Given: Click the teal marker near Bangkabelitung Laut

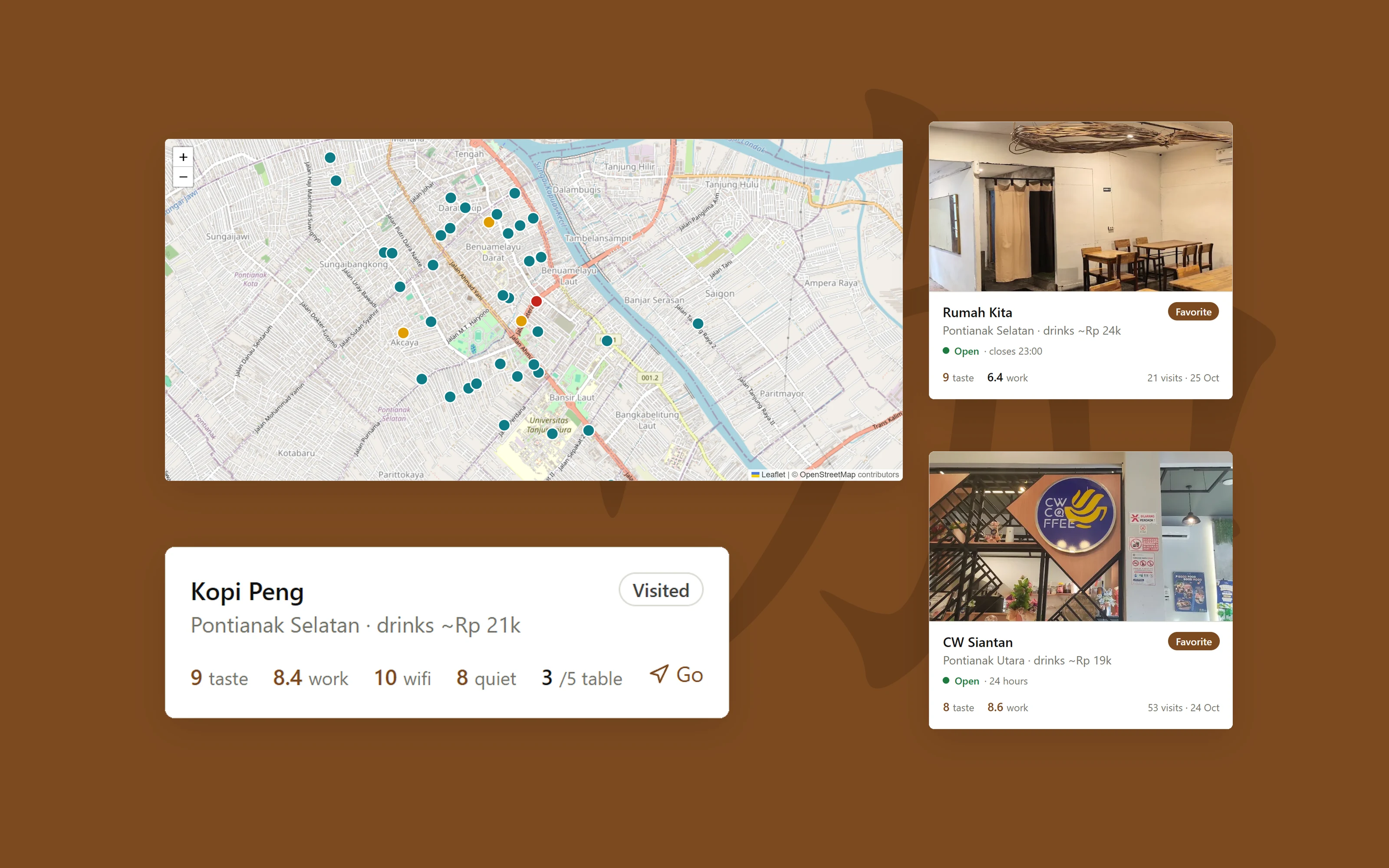Looking at the screenshot, I should (x=588, y=431).
